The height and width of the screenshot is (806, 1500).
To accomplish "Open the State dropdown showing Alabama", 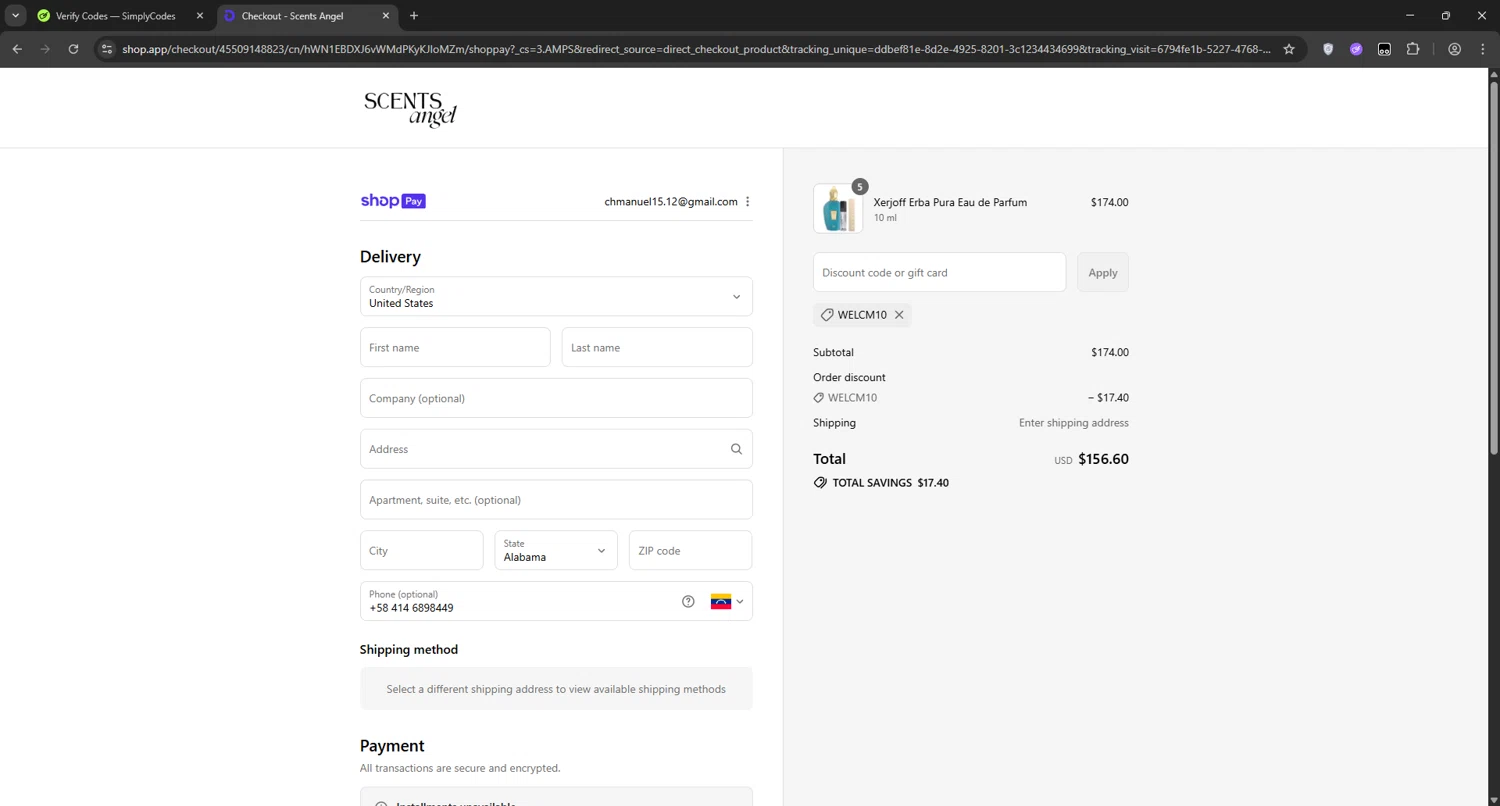I will click(x=556, y=551).
